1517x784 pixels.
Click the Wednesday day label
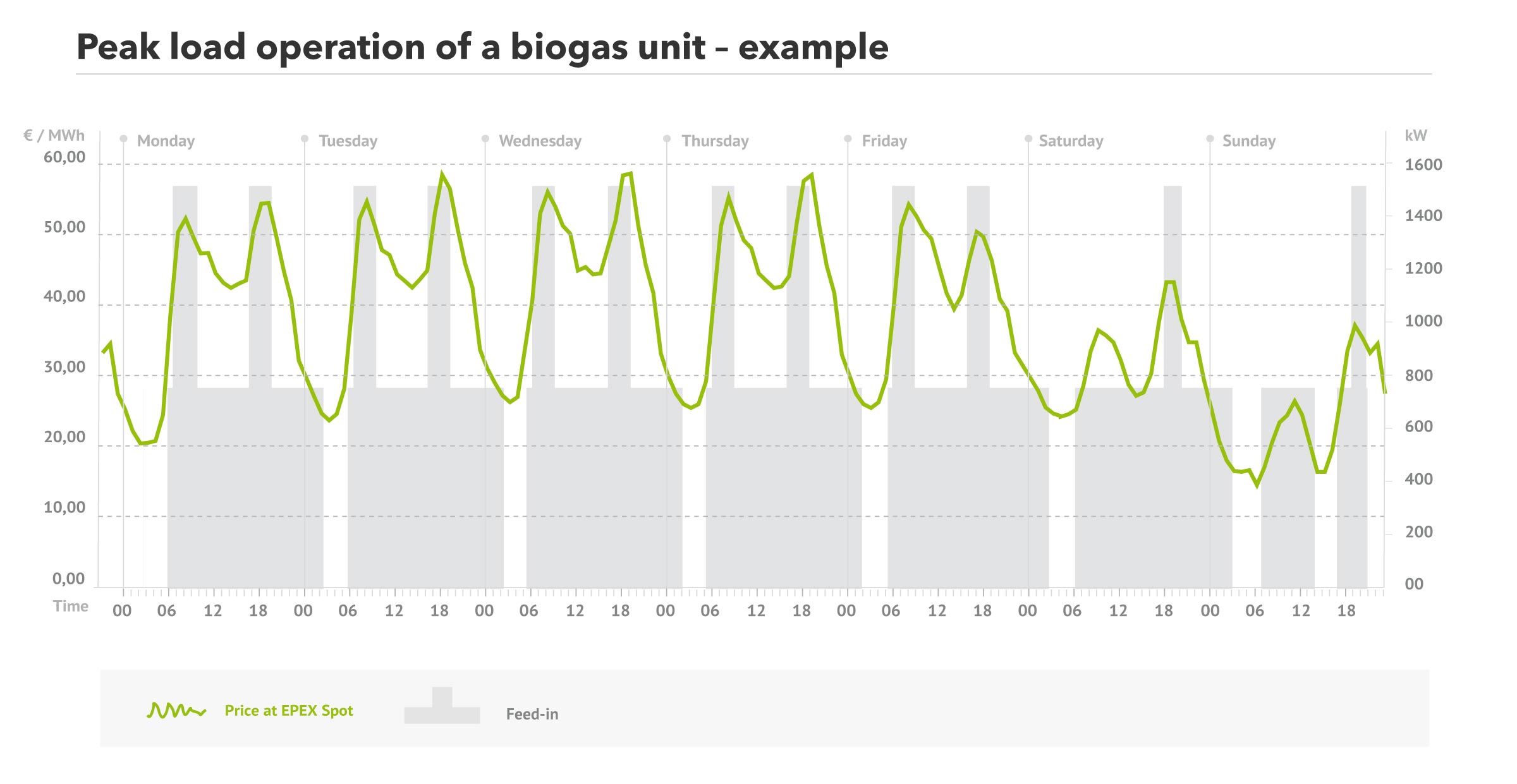point(540,141)
